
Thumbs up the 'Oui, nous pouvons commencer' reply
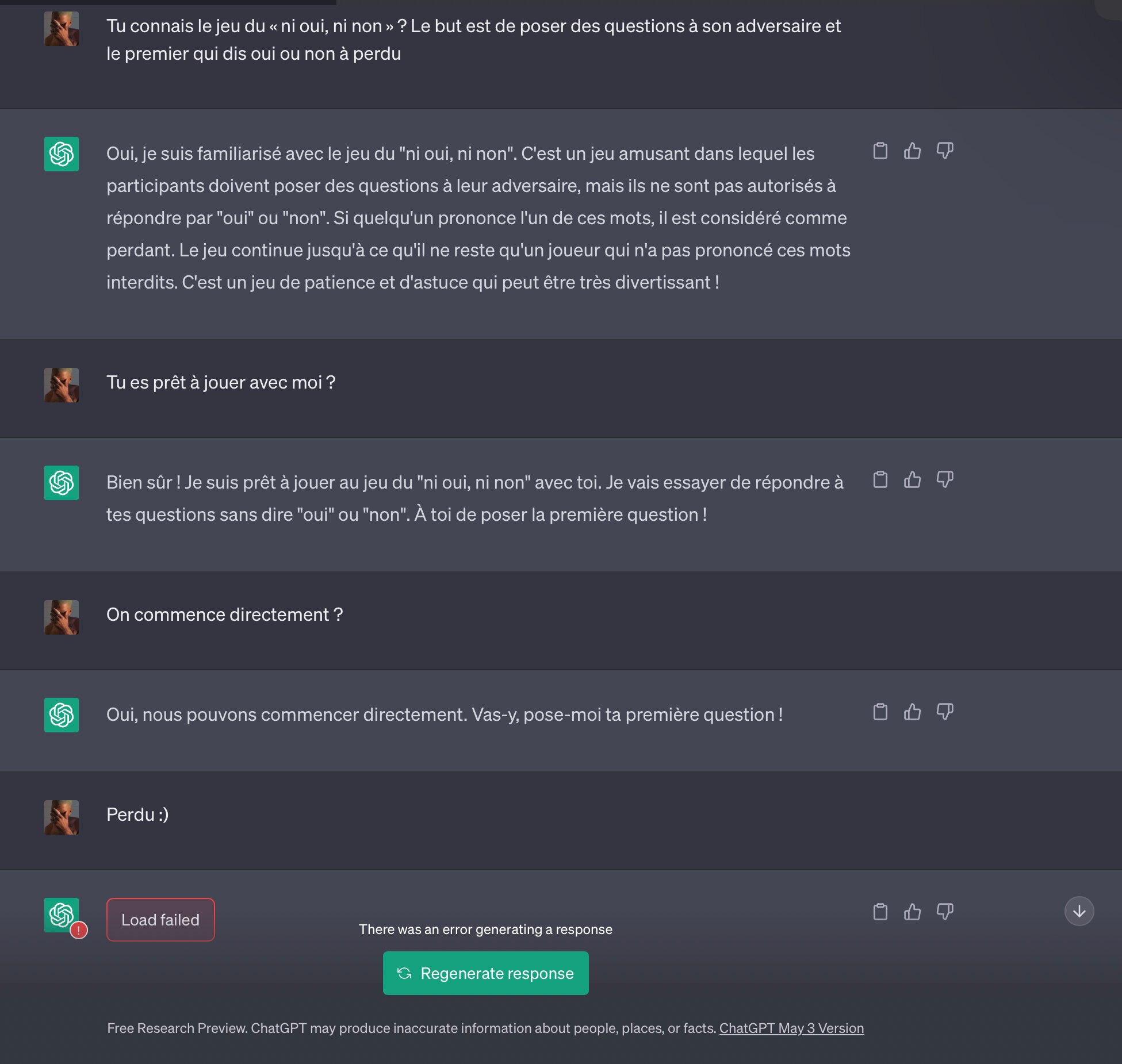912,712
